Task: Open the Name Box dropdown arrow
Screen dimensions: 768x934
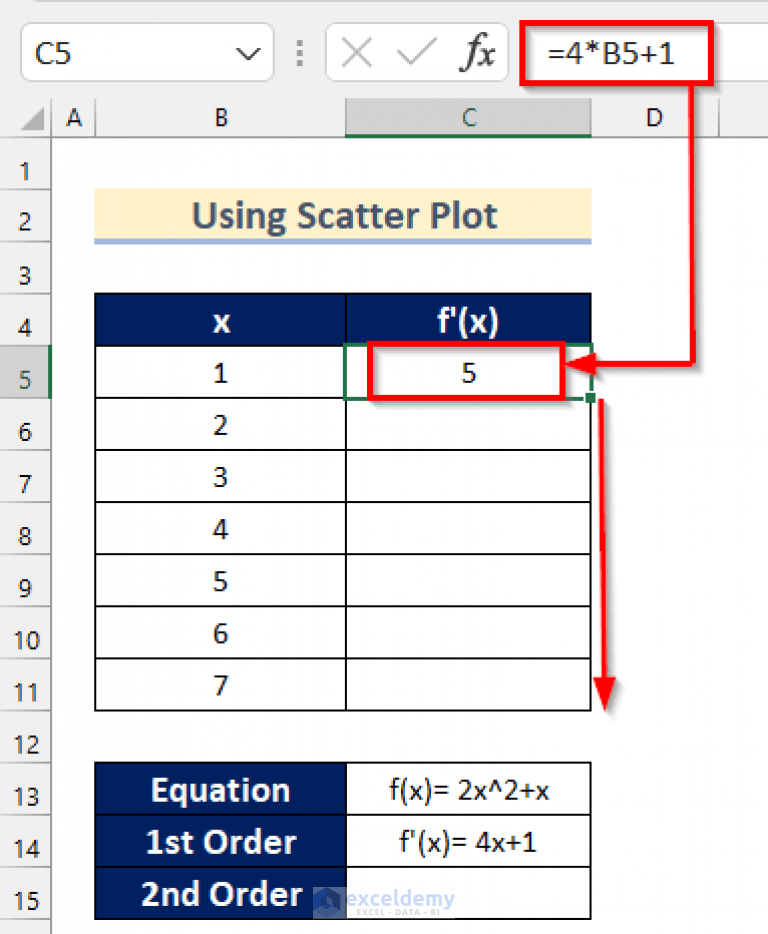Action: pos(248,53)
